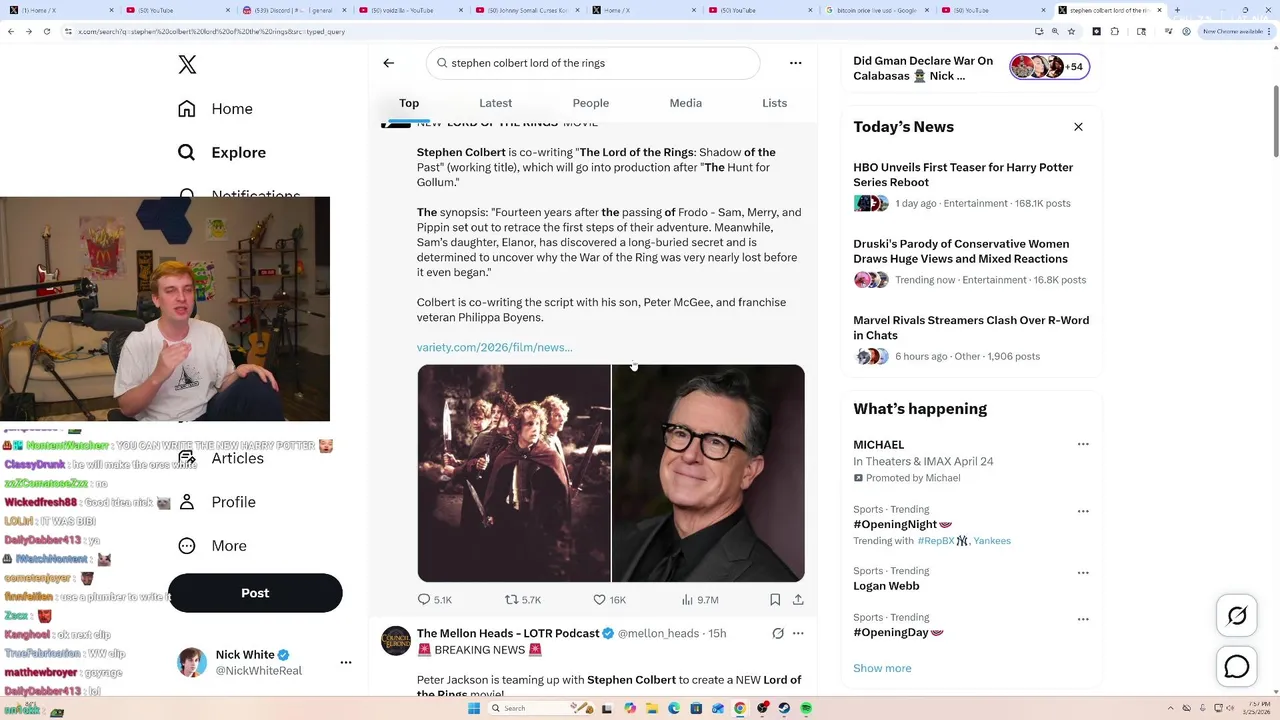
Task: Switch to the Latest tab
Action: (x=495, y=103)
